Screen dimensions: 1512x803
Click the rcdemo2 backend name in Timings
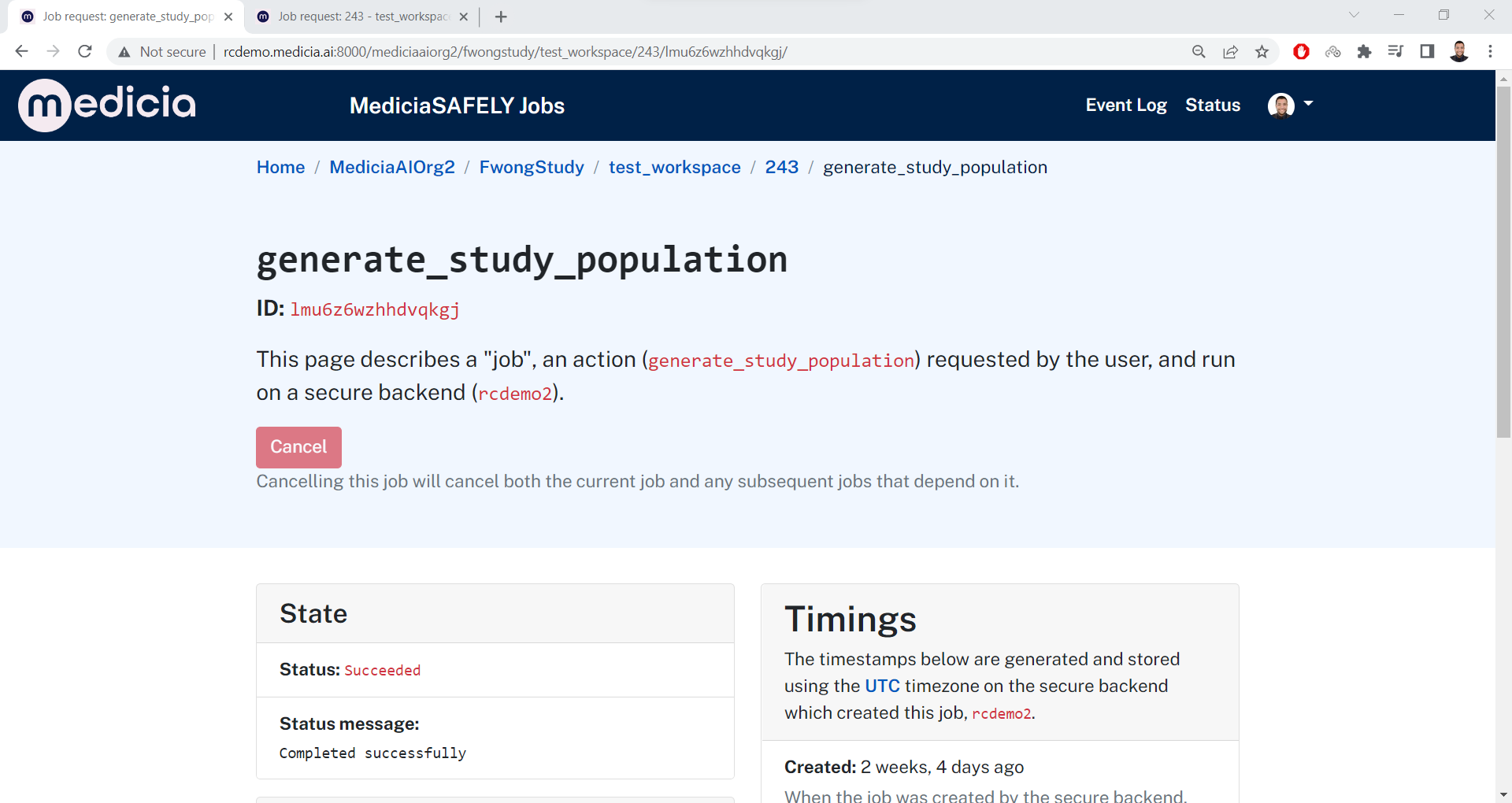[x=1001, y=713]
